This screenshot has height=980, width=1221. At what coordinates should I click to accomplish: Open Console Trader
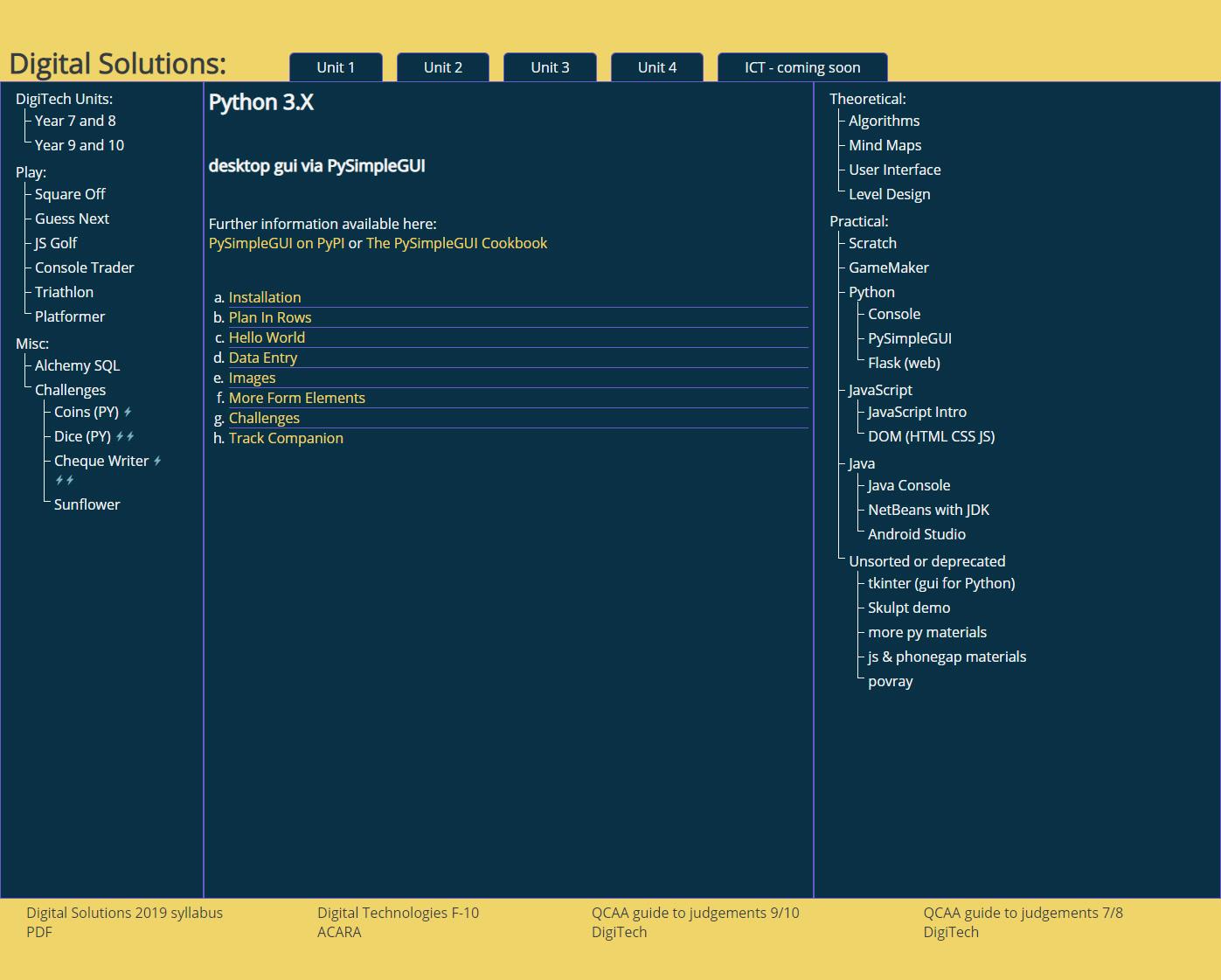tap(85, 268)
